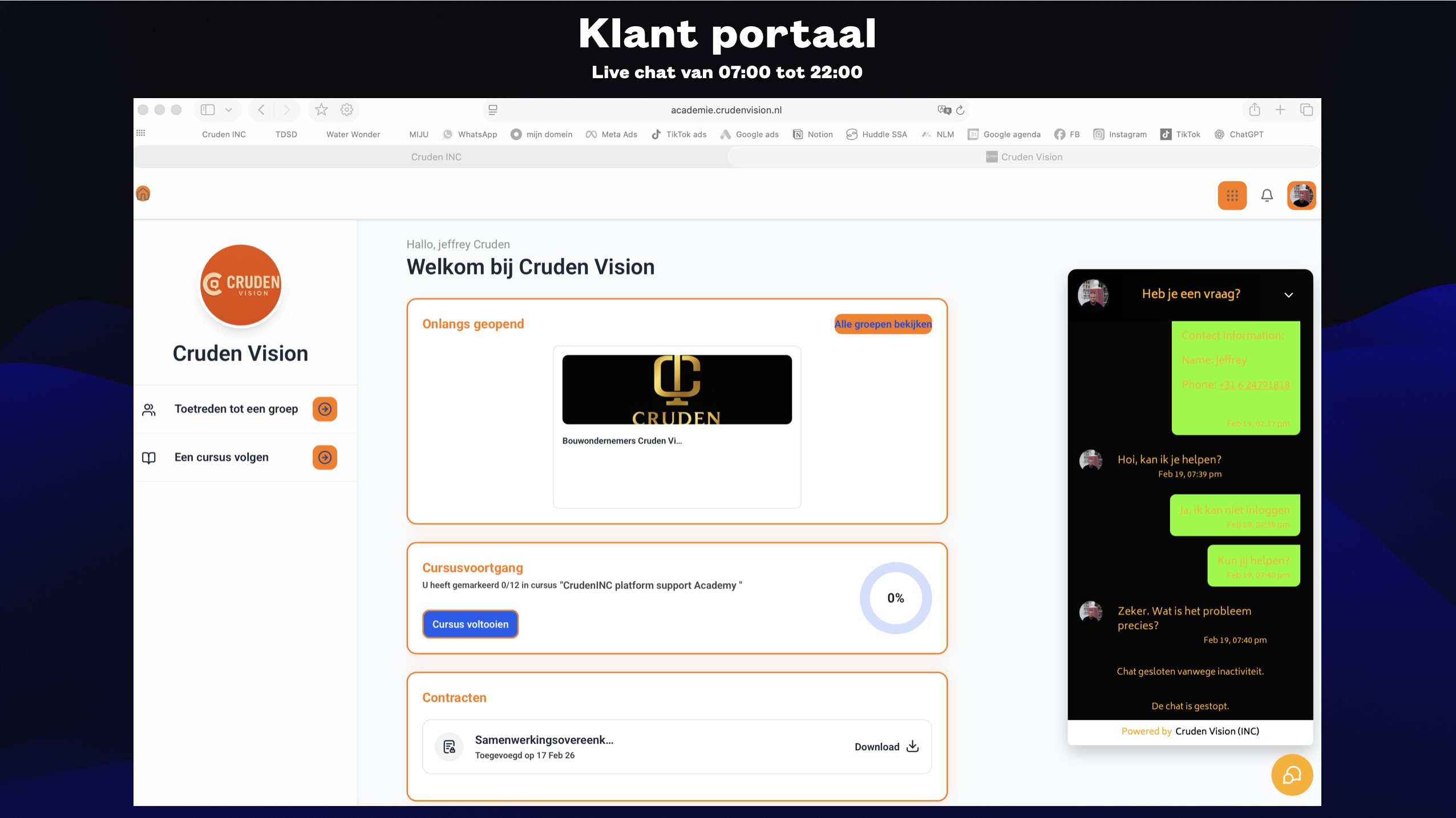This screenshot has height=818, width=1456.
Task: Click the contract document icon
Action: pos(450,747)
